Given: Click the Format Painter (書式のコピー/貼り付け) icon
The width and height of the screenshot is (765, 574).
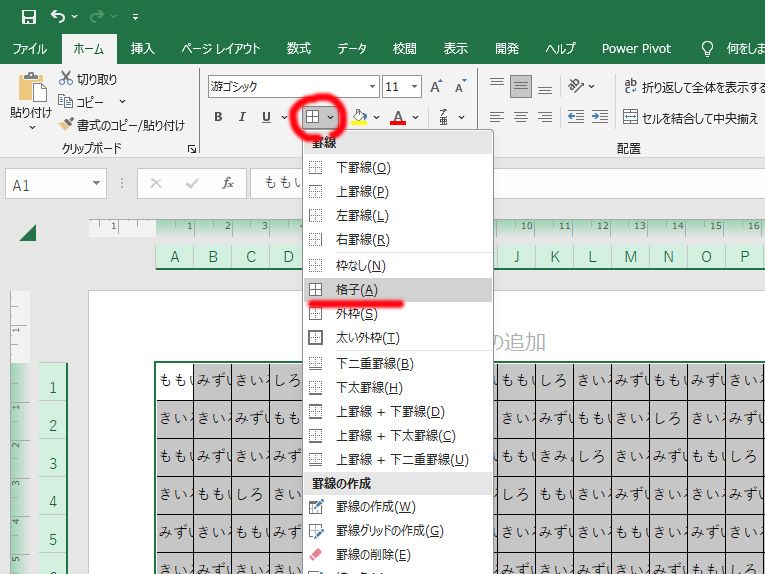Looking at the screenshot, I should 66,125.
